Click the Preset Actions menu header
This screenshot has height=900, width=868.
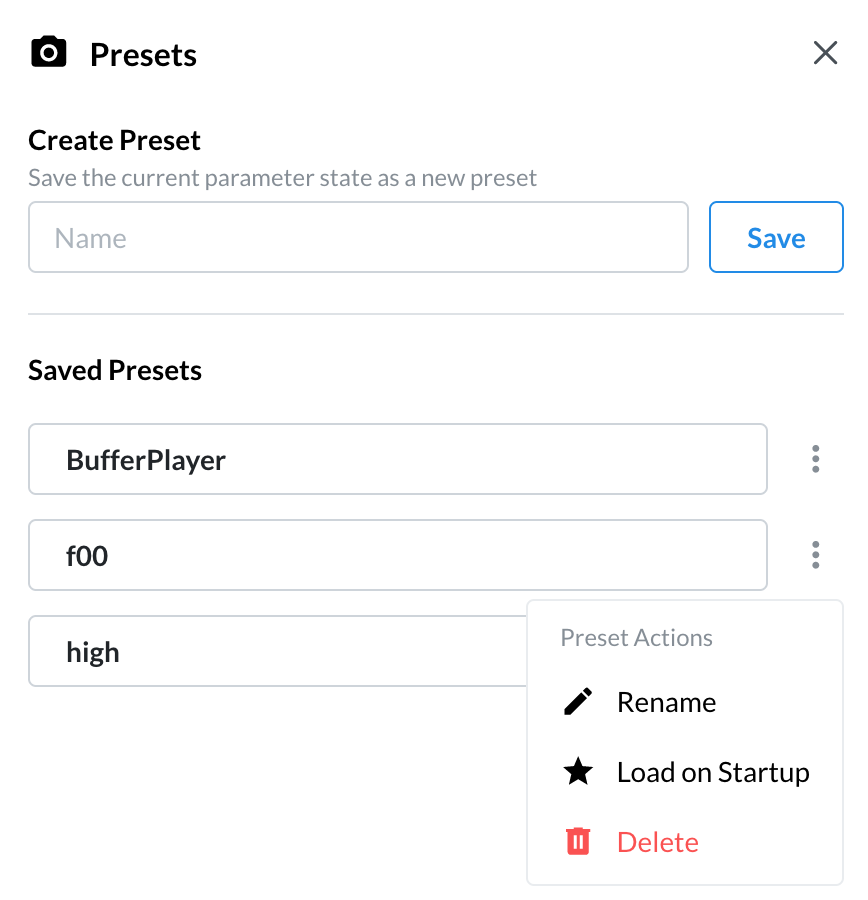tap(636, 638)
